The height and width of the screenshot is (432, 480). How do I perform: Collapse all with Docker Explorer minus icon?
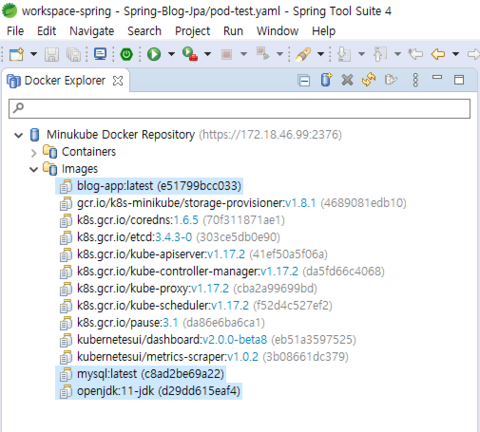coord(304,80)
